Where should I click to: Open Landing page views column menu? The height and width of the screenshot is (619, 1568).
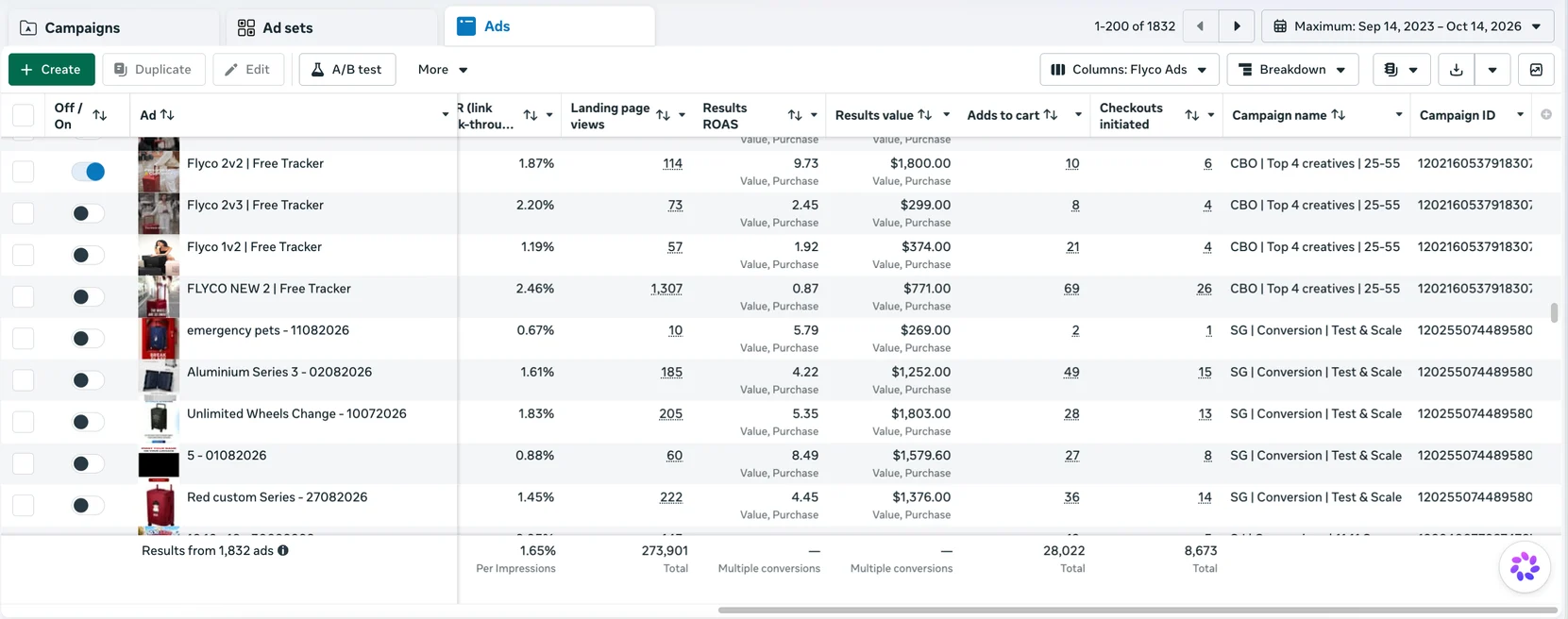(x=682, y=115)
